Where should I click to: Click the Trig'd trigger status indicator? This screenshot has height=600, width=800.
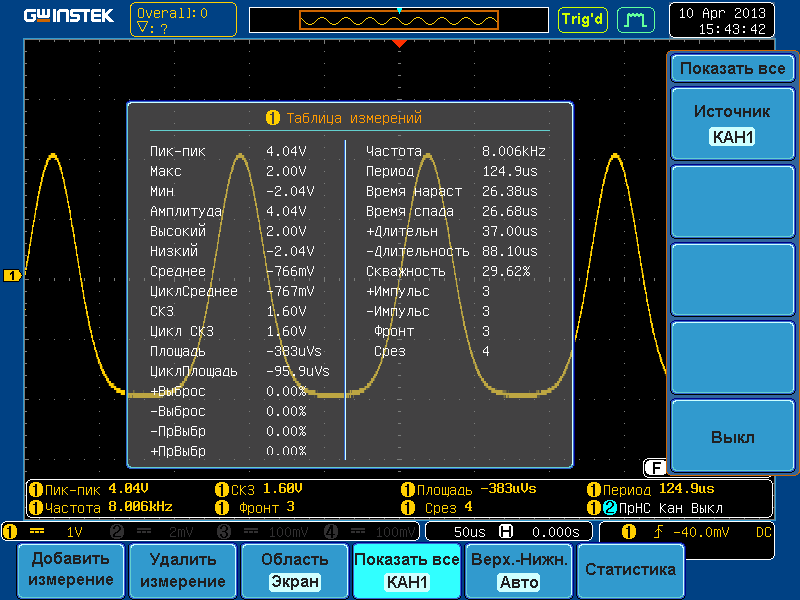tap(582, 19)
